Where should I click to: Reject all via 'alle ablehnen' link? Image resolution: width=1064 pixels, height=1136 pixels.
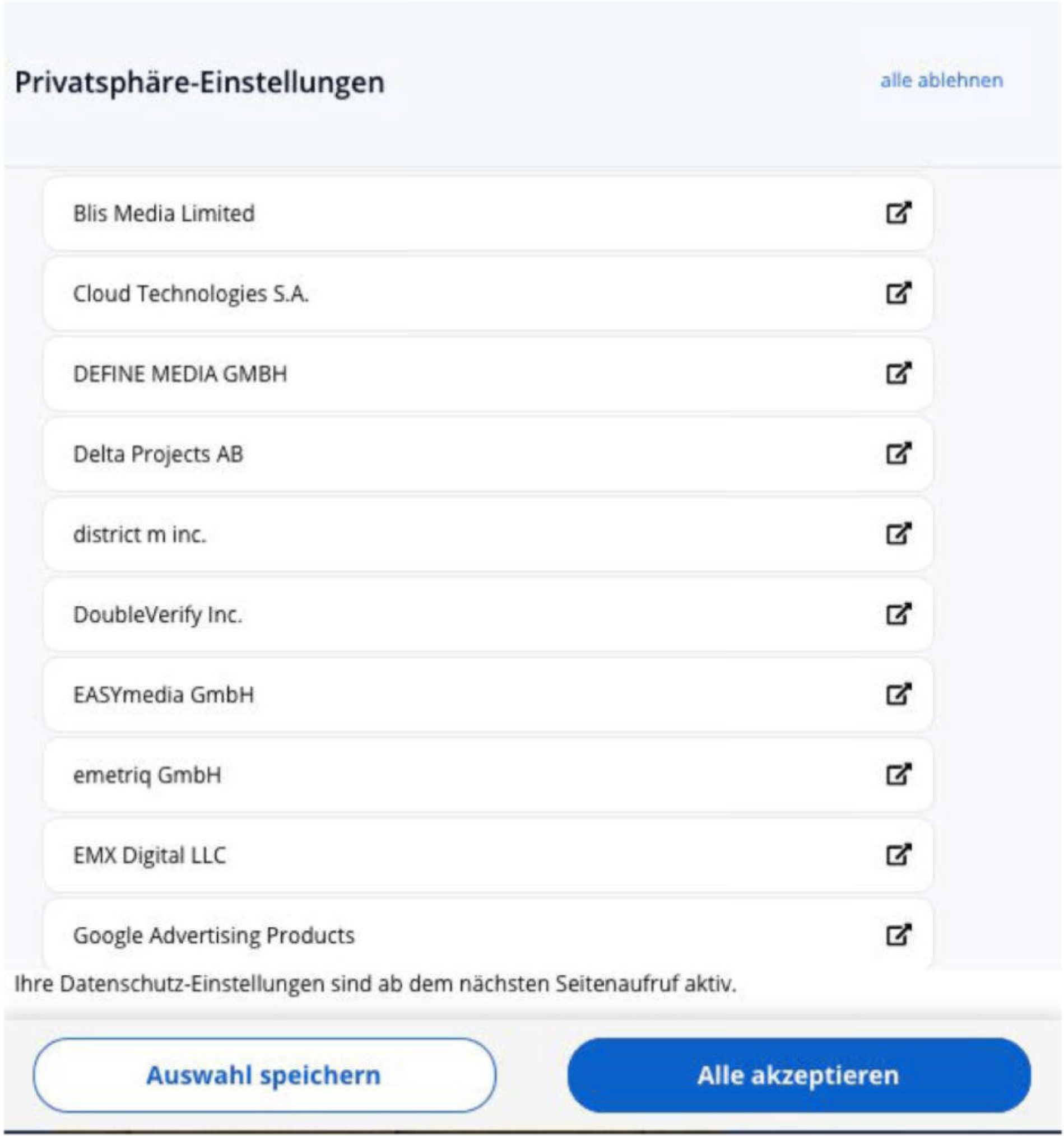(941, 81)
